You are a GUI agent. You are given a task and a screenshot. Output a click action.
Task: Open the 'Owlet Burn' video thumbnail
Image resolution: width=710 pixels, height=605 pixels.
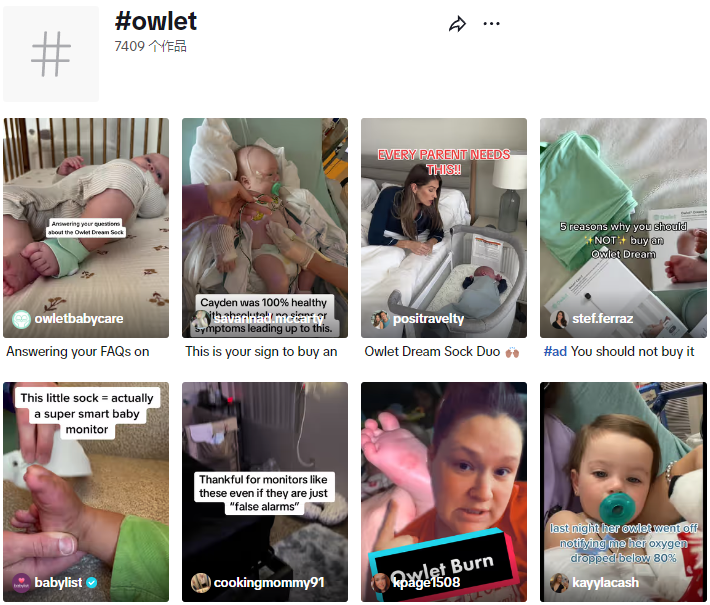444,492
